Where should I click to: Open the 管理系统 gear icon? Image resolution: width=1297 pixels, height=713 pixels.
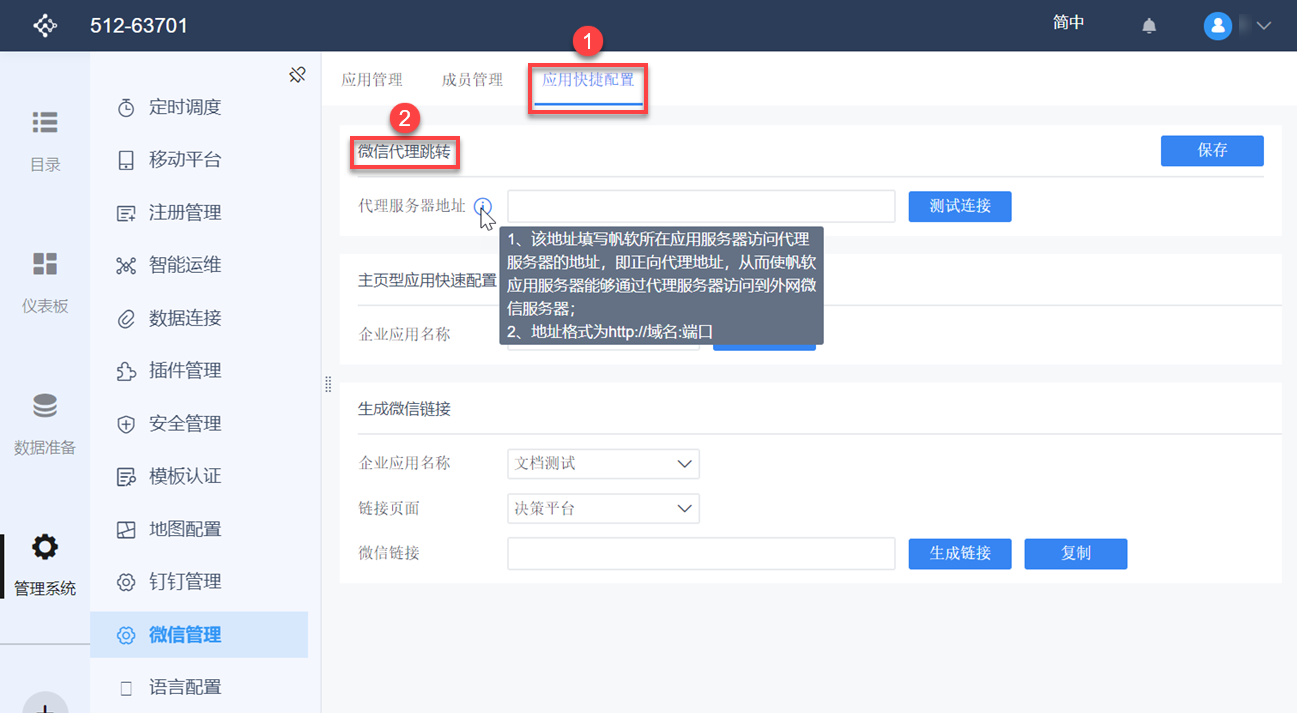click(x=45, y=547)
